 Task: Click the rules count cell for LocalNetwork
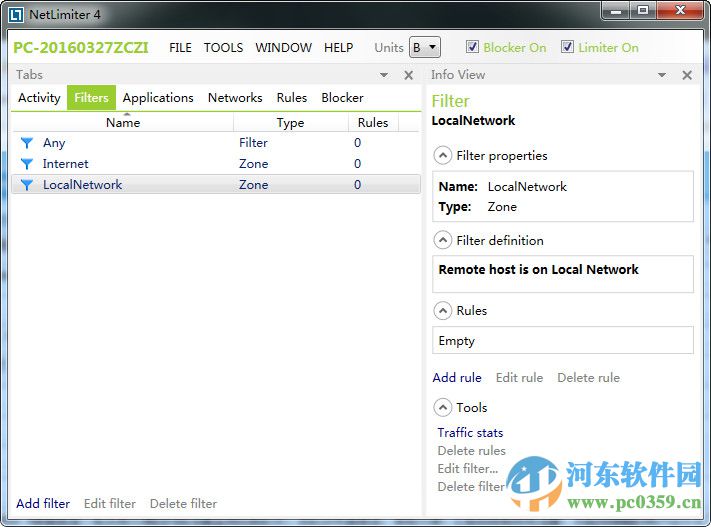357,185
